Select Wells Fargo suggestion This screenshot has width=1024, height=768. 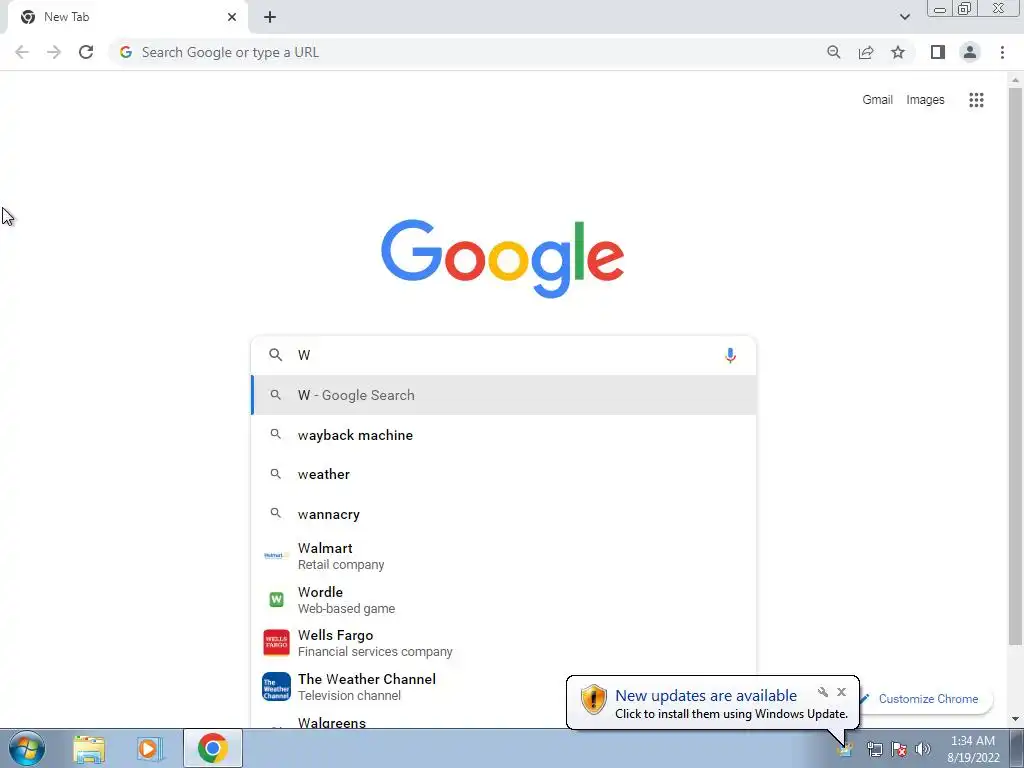click(x=504, y=643)
